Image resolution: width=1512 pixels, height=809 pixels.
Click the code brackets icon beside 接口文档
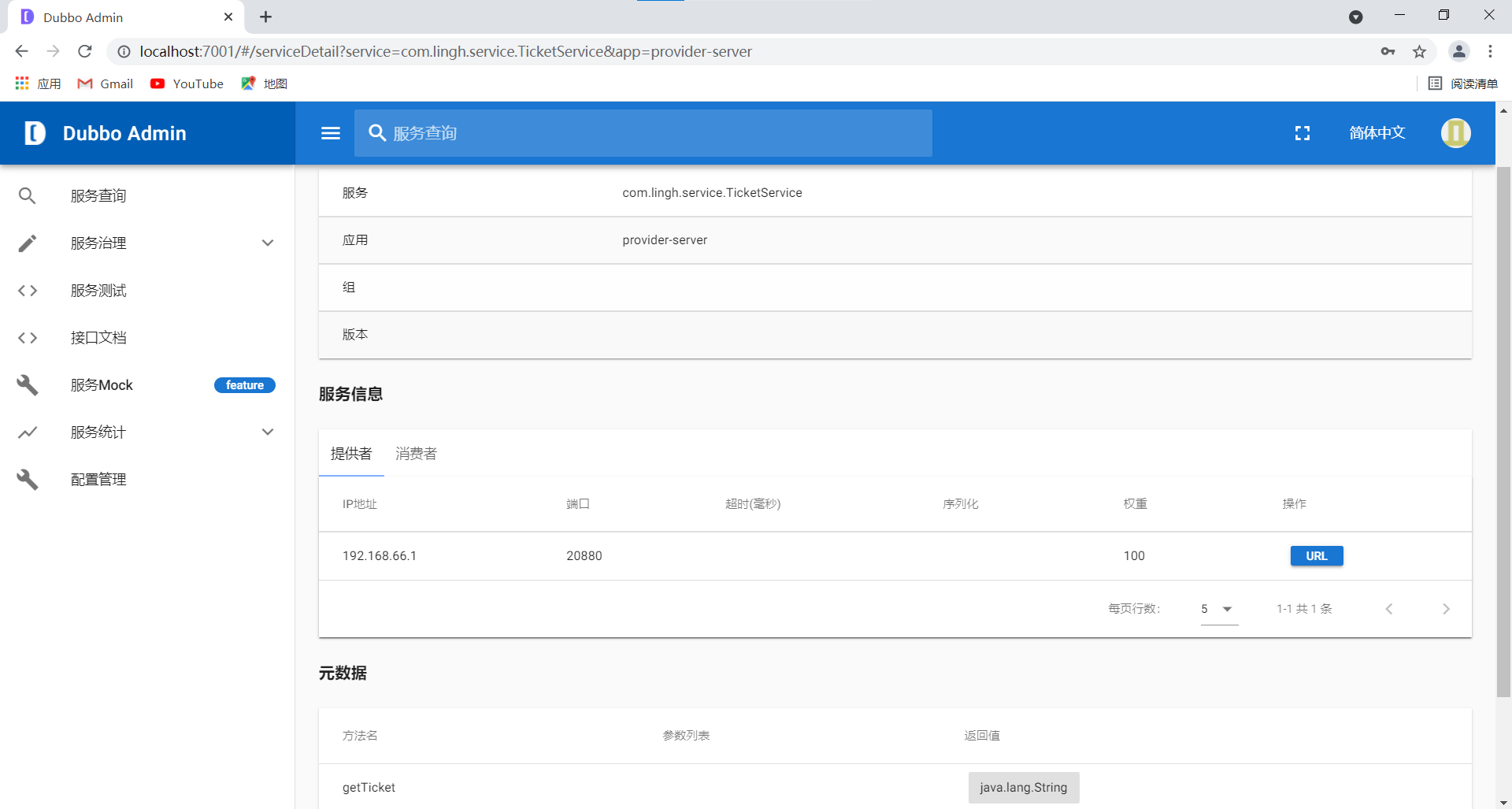pyautogui.click(x=28, y=338)
